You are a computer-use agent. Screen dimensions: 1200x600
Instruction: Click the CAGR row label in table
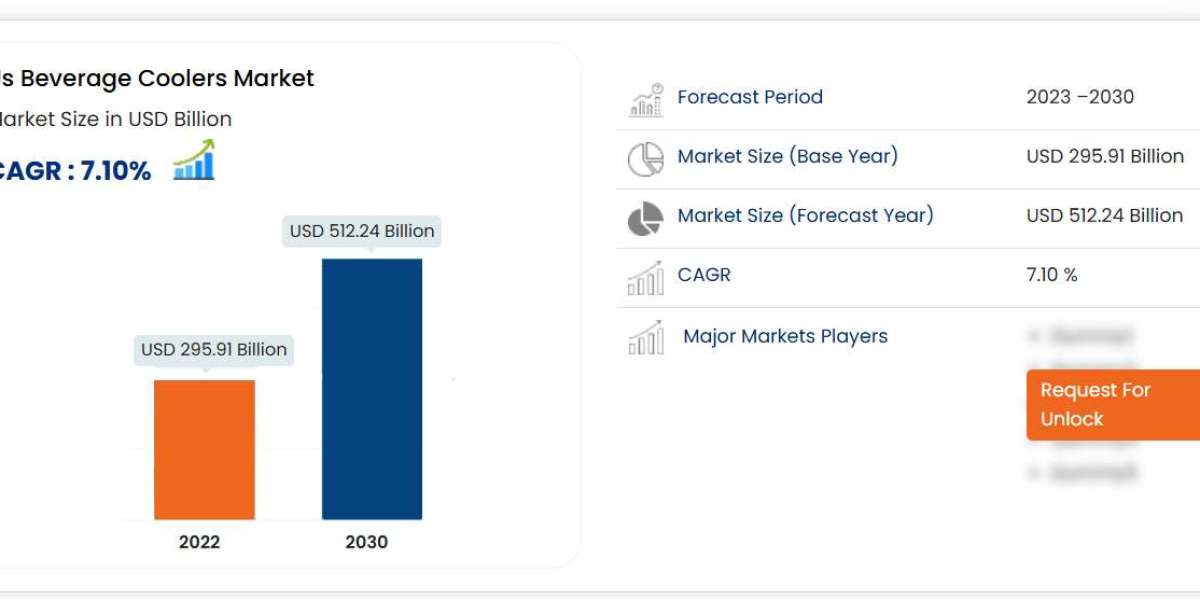(704, 275)
